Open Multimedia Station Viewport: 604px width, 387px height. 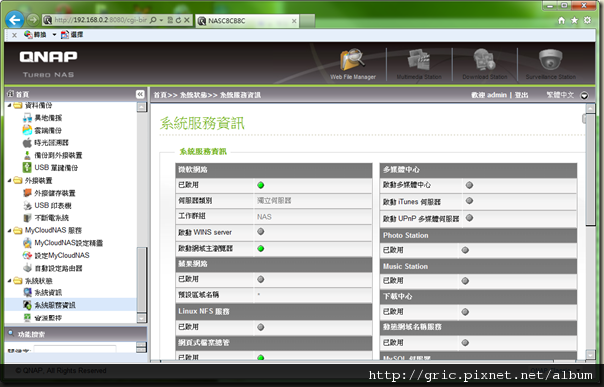(x=419, y=64)
